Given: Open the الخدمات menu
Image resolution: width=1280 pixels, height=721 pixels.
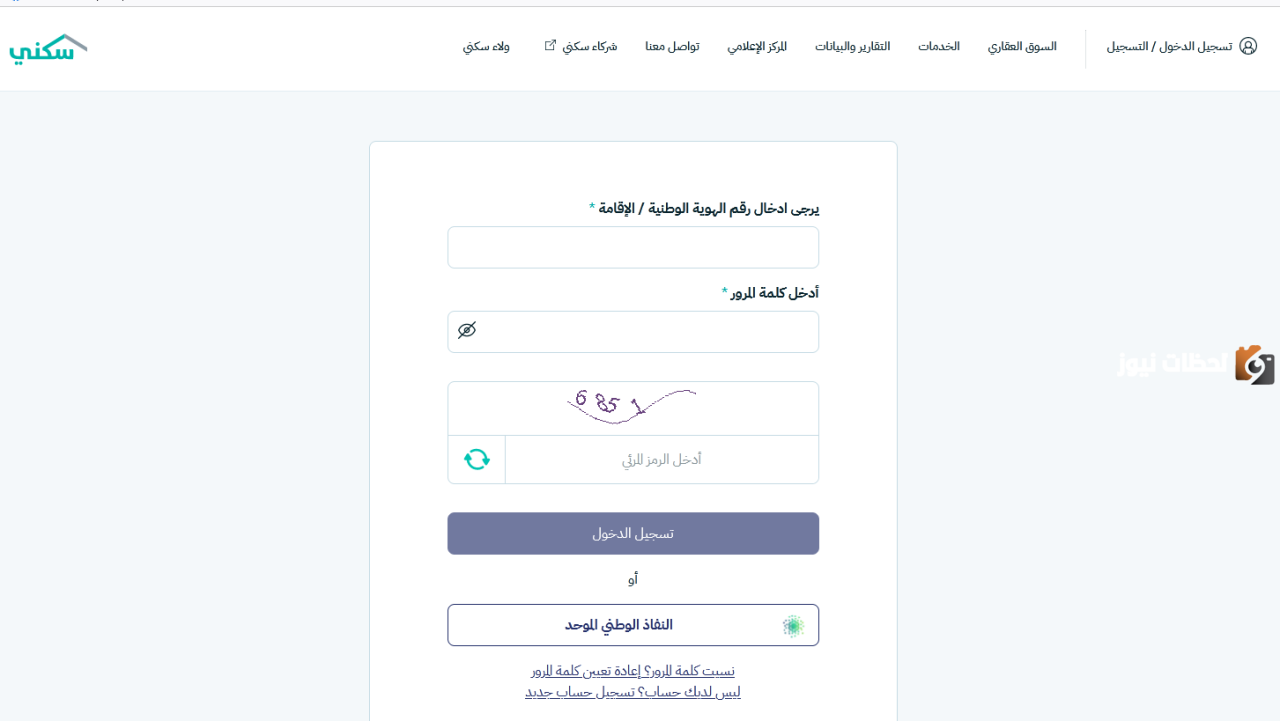Looking at the screenshot, I should pos(939,46).
